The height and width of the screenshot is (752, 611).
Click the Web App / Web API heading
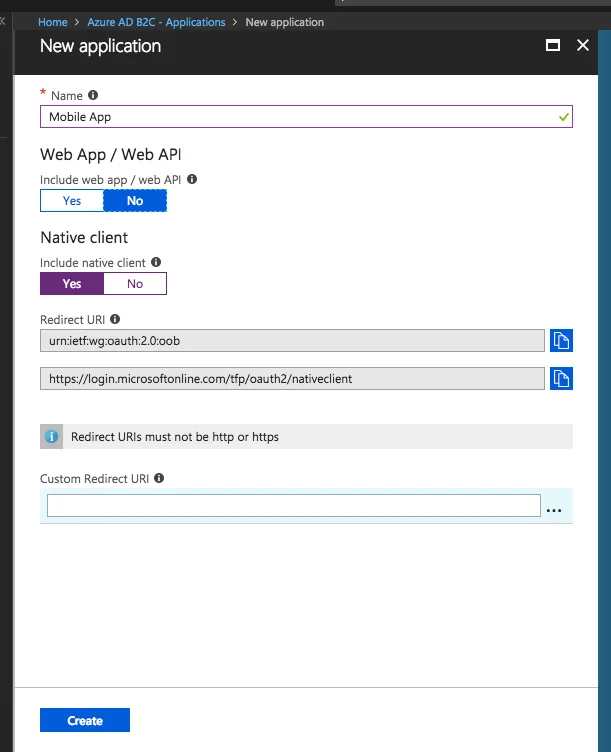pos(111,154)
